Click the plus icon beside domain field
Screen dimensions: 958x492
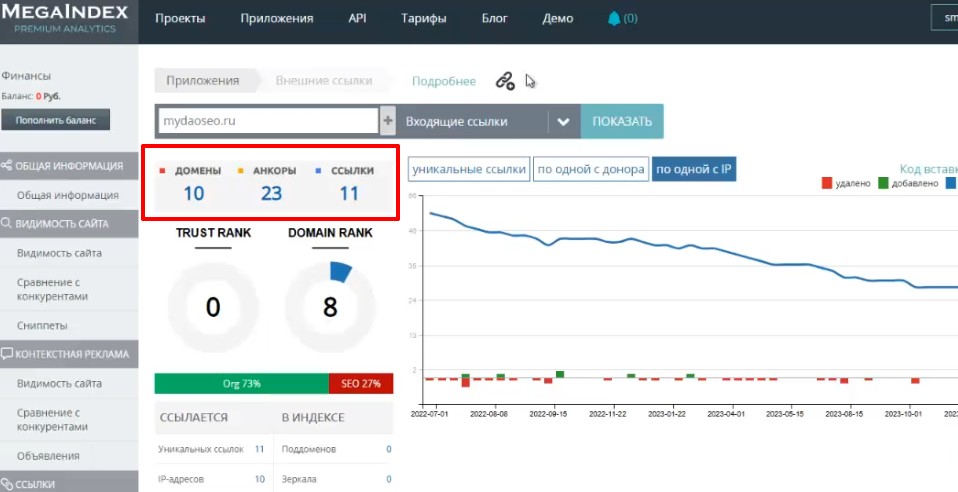point(387,121)
